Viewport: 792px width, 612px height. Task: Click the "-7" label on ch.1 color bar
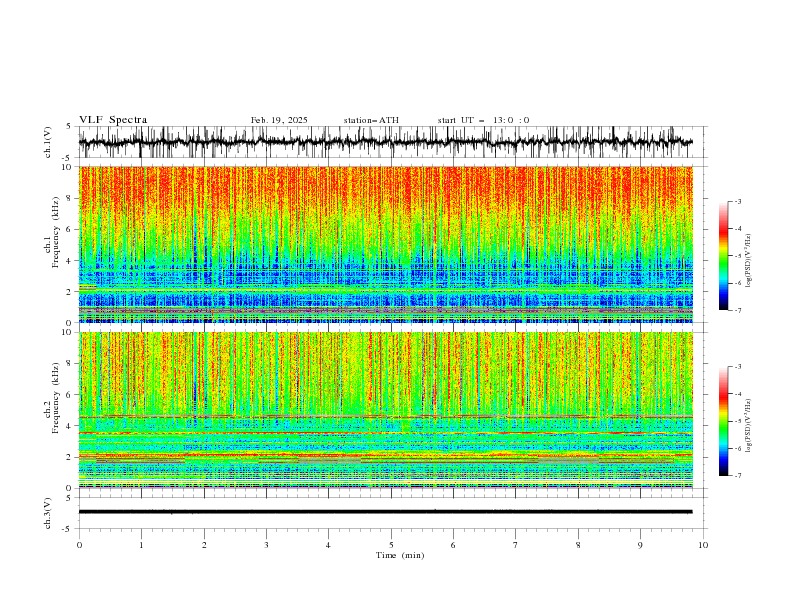coord(737,310)
